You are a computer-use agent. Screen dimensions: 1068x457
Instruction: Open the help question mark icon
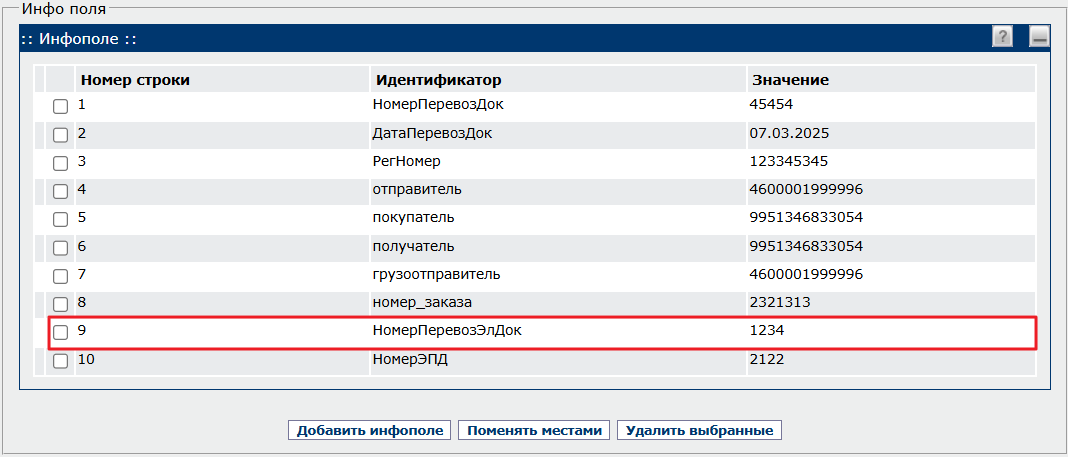click(1002, 37)
